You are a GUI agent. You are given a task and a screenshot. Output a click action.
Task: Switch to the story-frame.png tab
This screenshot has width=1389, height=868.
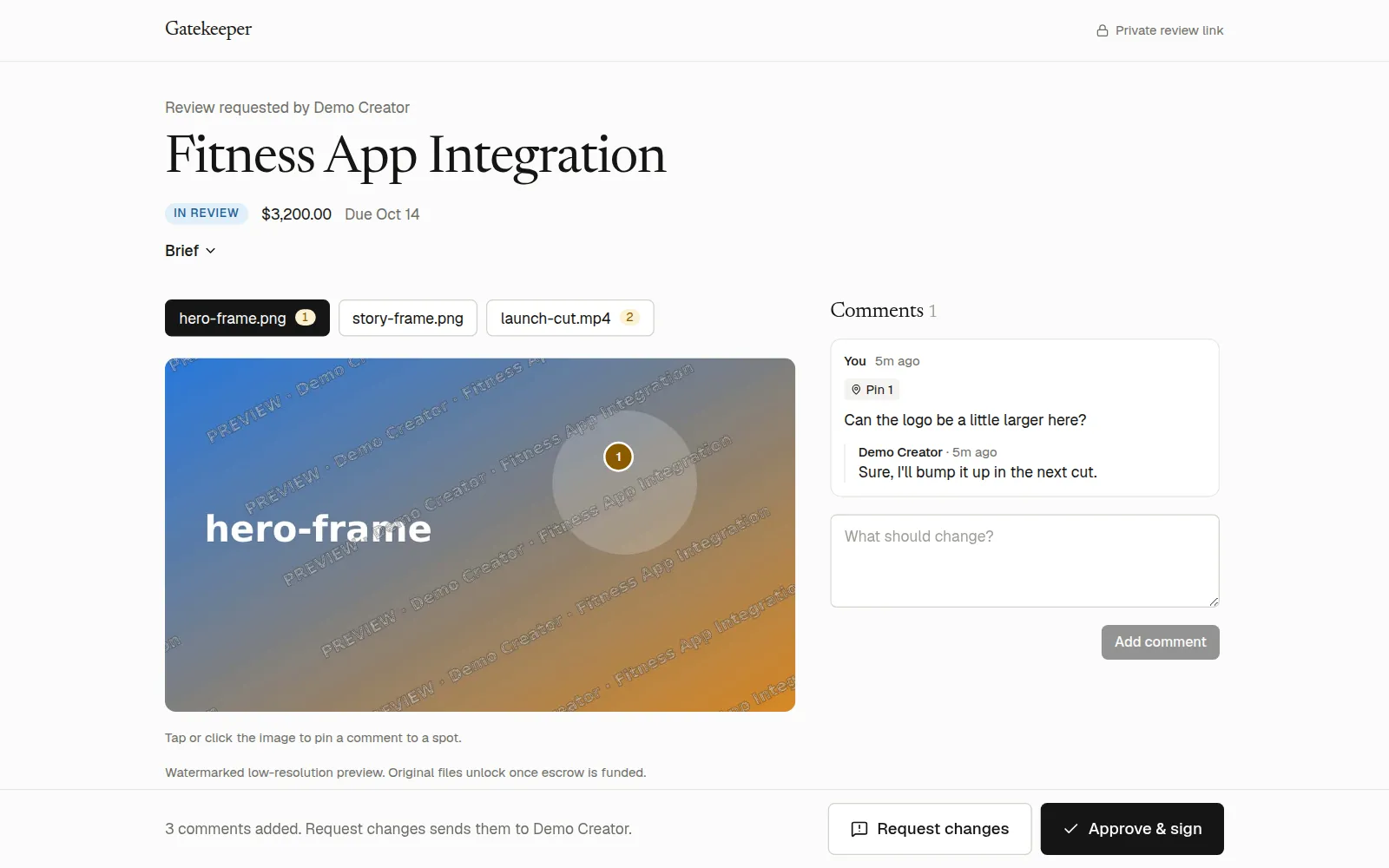[408, 318]
